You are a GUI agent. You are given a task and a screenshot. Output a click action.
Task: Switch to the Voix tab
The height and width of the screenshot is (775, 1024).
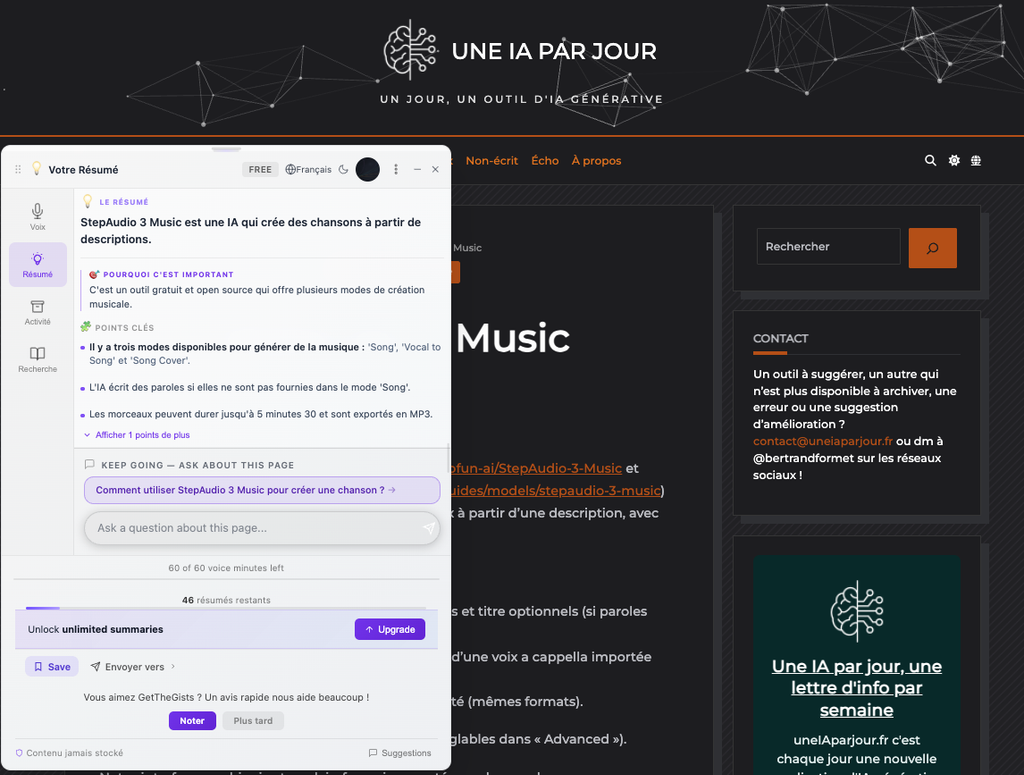click(38, 217)
